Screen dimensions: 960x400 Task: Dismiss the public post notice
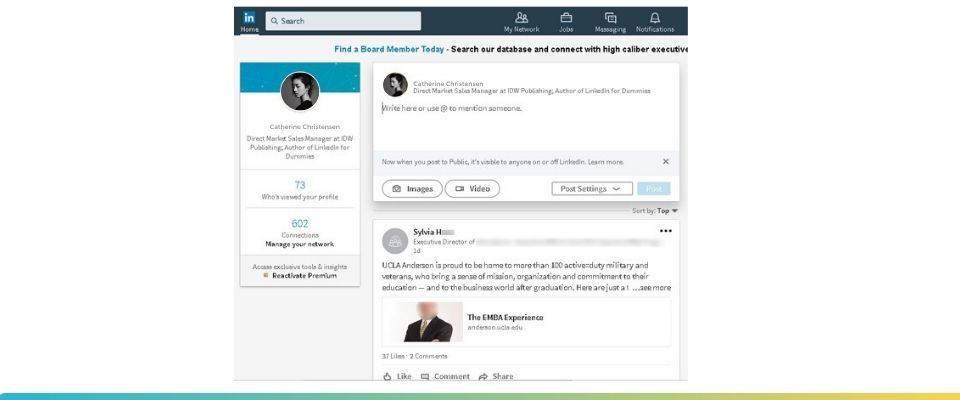coord(666,162)
